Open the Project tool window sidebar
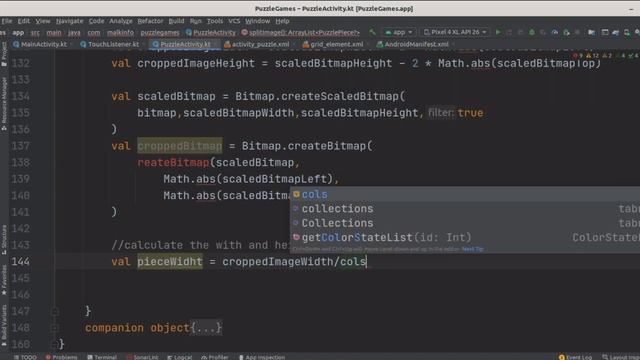The width and height of the screenshot is (640, 360). click(4, 54)
